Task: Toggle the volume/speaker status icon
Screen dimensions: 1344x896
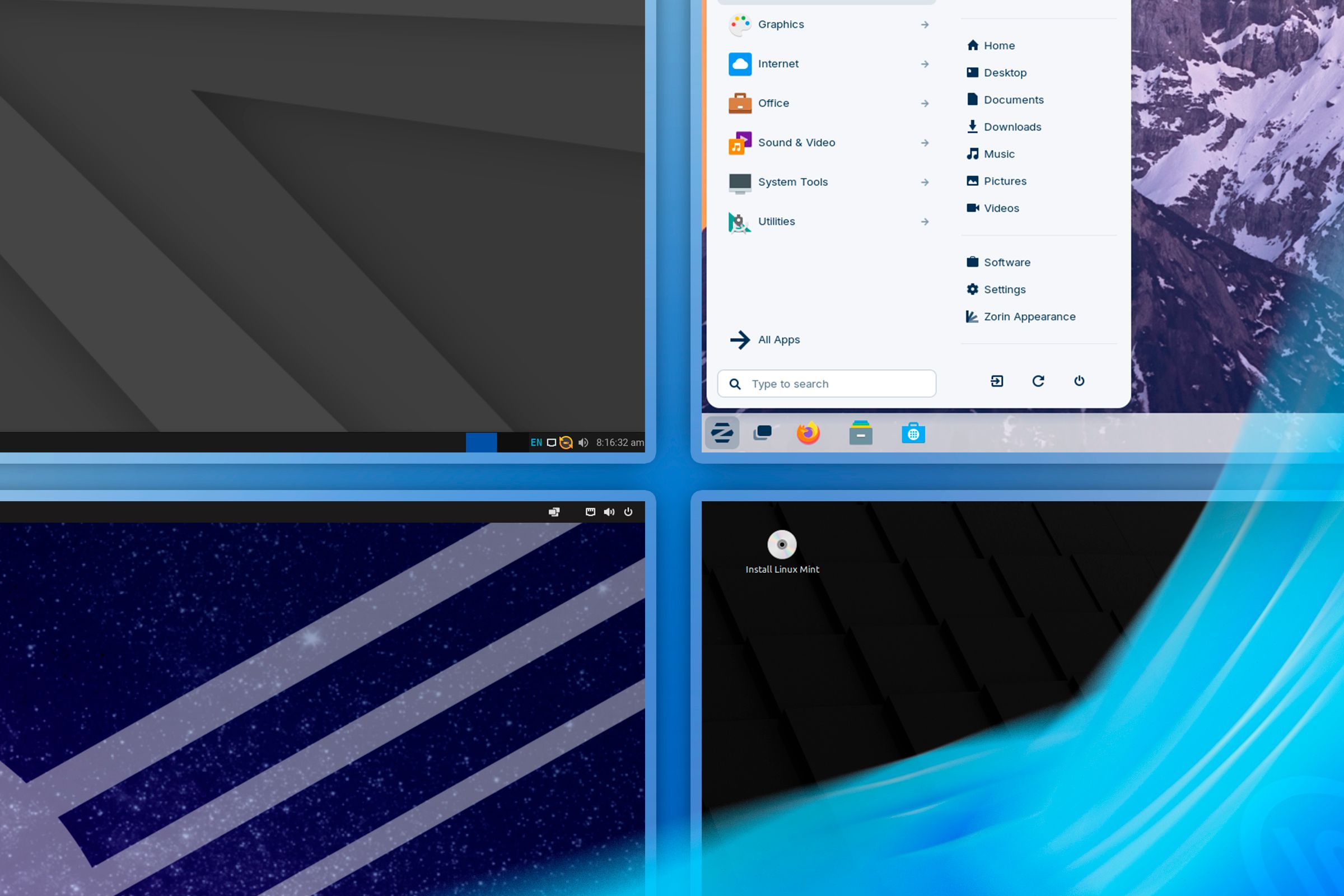Action: tap(582, 442)
